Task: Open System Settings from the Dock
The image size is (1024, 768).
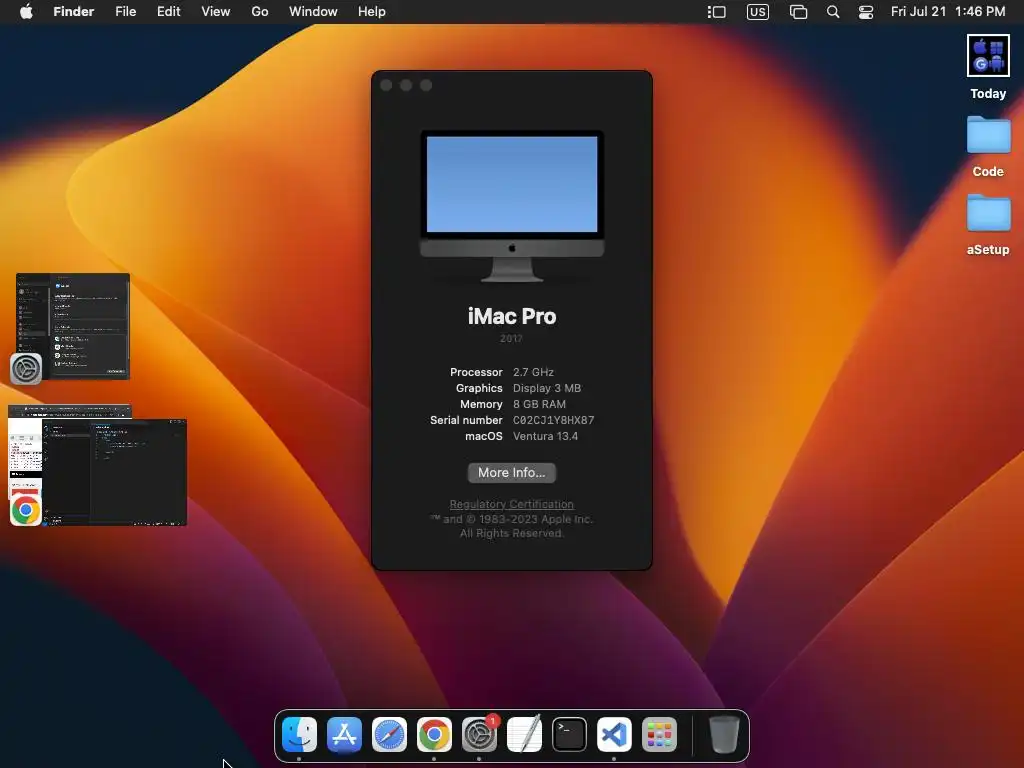Action: click(x=479, y=735)
